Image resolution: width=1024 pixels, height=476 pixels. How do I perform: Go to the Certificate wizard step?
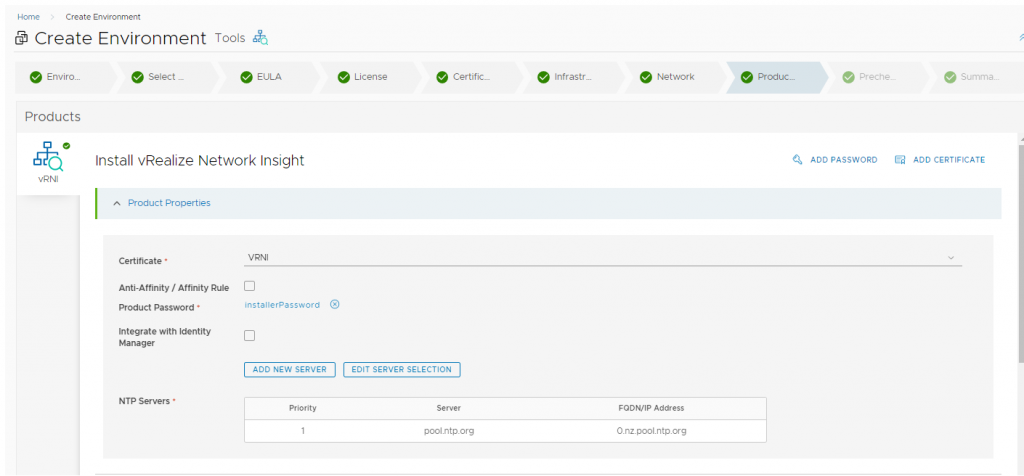click(x=471, y=77)
